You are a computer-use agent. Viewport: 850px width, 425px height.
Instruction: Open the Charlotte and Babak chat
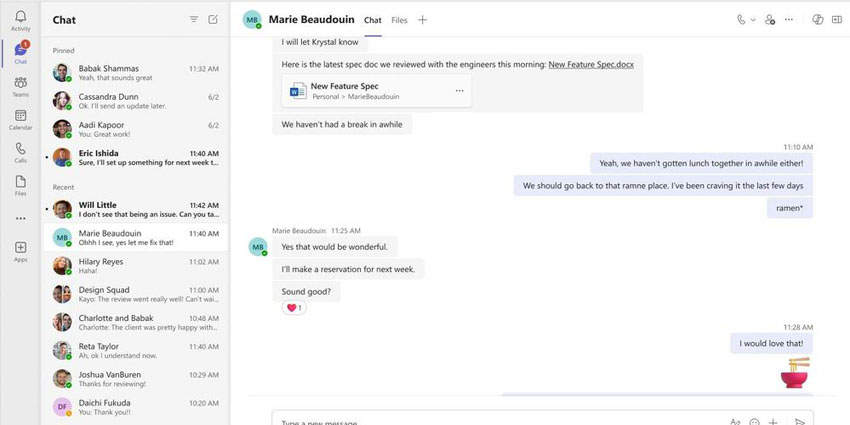point(136,322)
